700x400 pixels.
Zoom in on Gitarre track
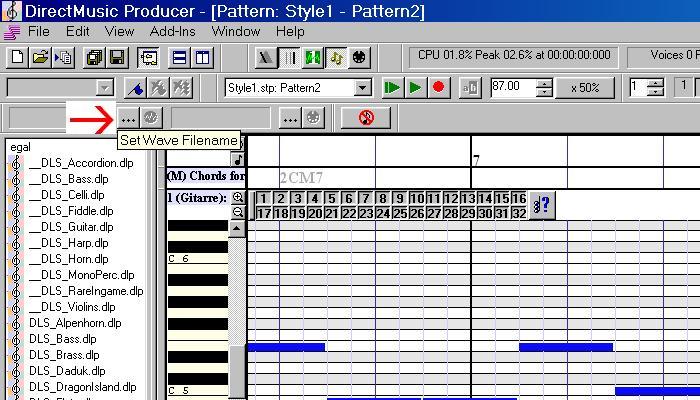[238, 198]
